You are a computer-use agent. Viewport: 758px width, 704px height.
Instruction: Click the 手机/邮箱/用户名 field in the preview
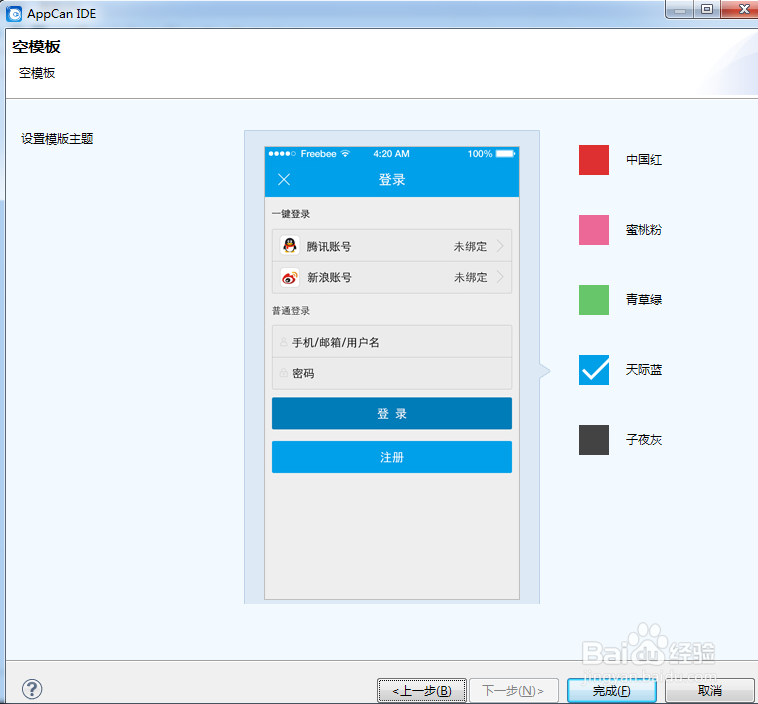(x=392, y=342)
